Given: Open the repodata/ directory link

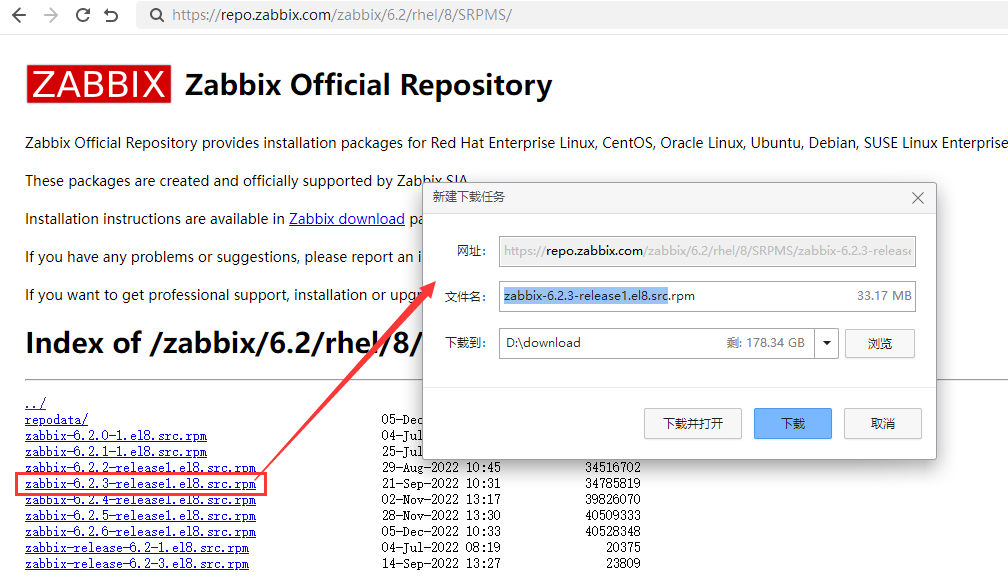Looking at the screenshot, I should click(55, 419).
